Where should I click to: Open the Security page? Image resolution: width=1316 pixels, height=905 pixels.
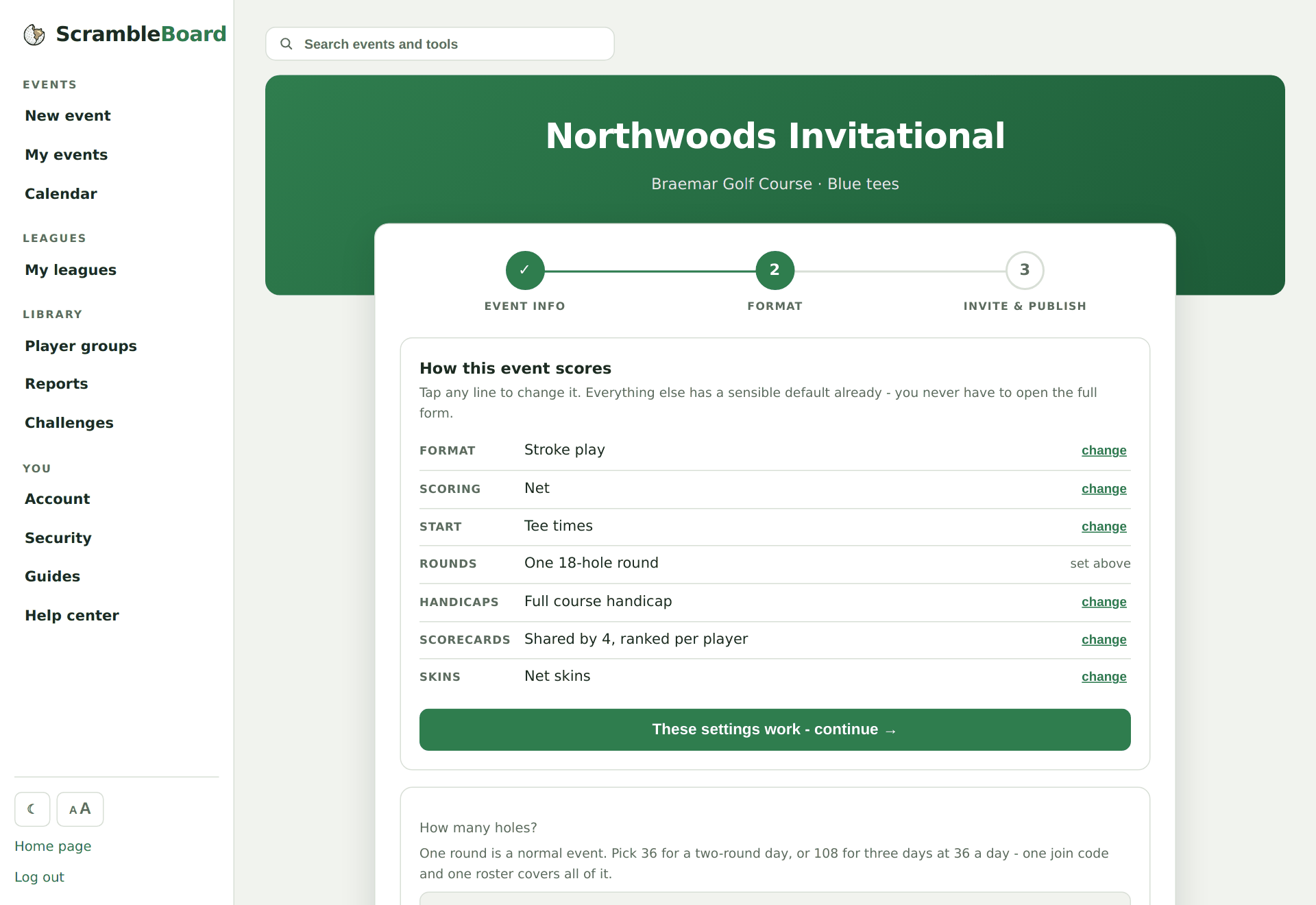58,538
